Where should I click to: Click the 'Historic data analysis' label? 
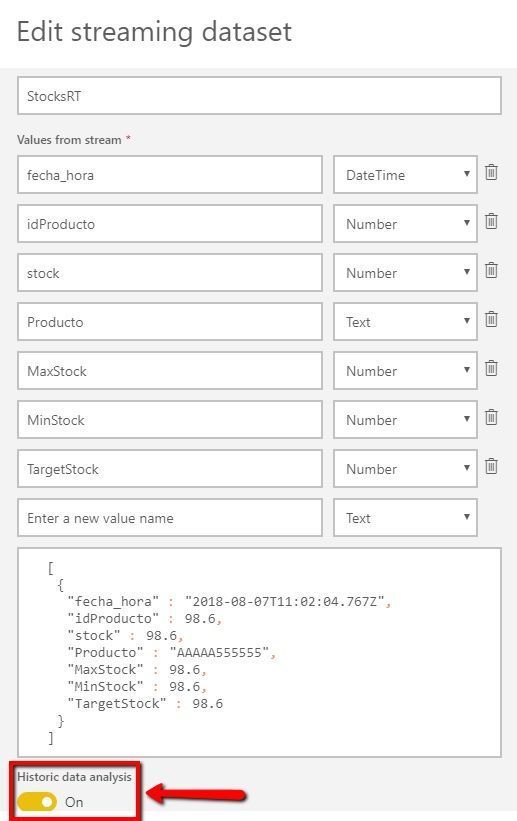pos(74,777)
